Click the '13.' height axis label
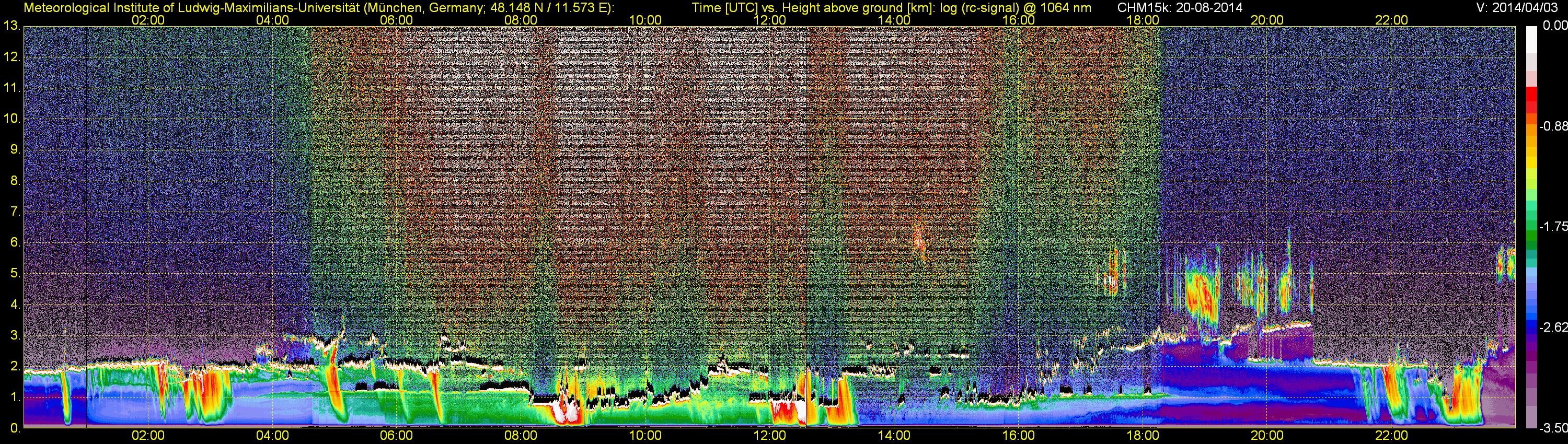Viewport: 1568px width, 444px height. [11, 26]
